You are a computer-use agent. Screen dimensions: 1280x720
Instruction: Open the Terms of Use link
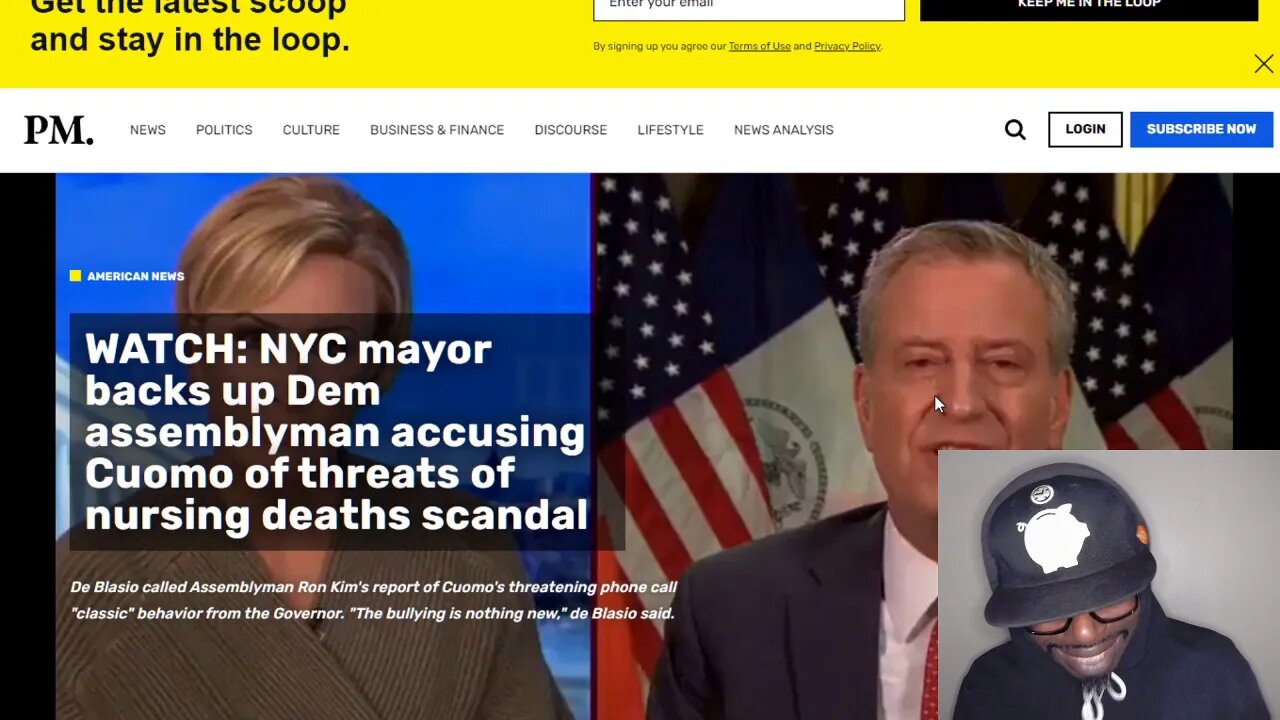(x=759, y=46)
